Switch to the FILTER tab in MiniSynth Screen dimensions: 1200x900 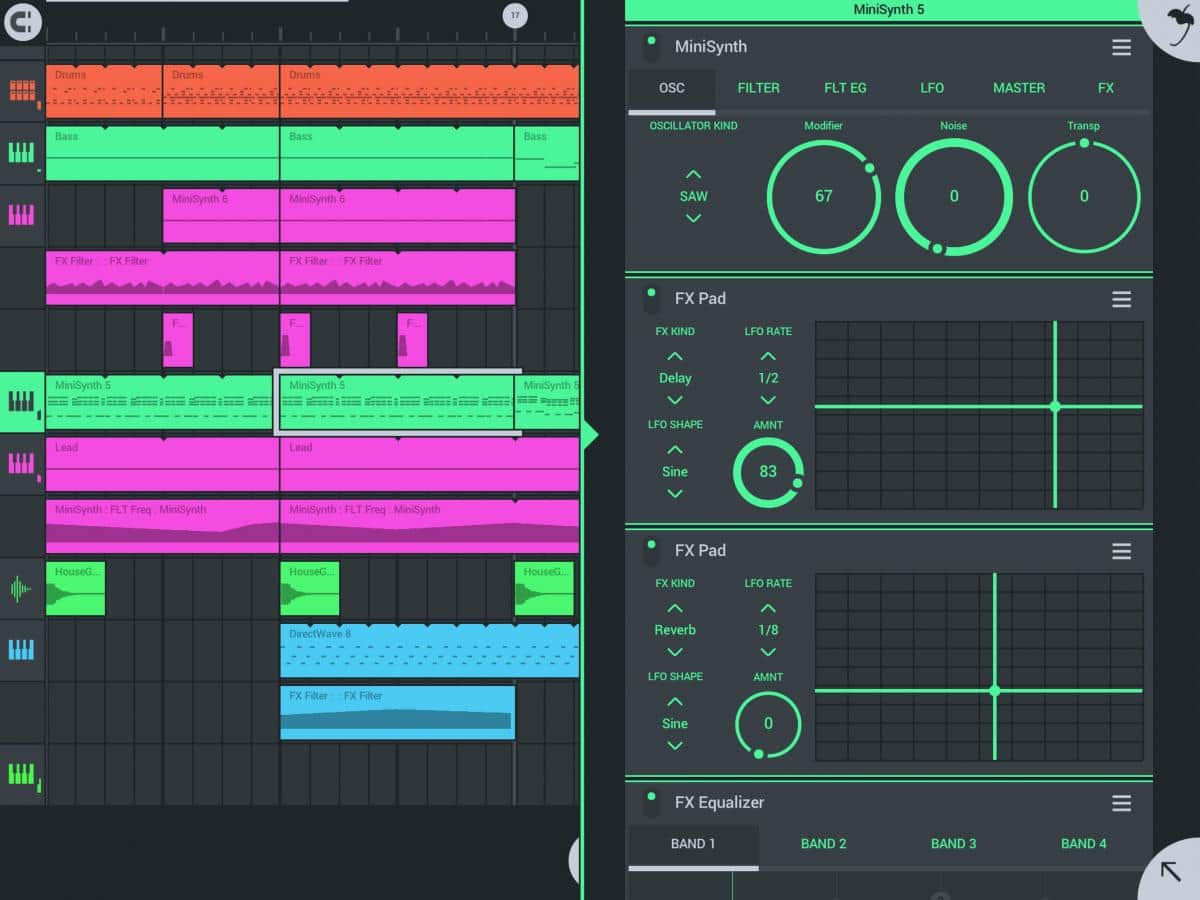[x=758, y=88]
